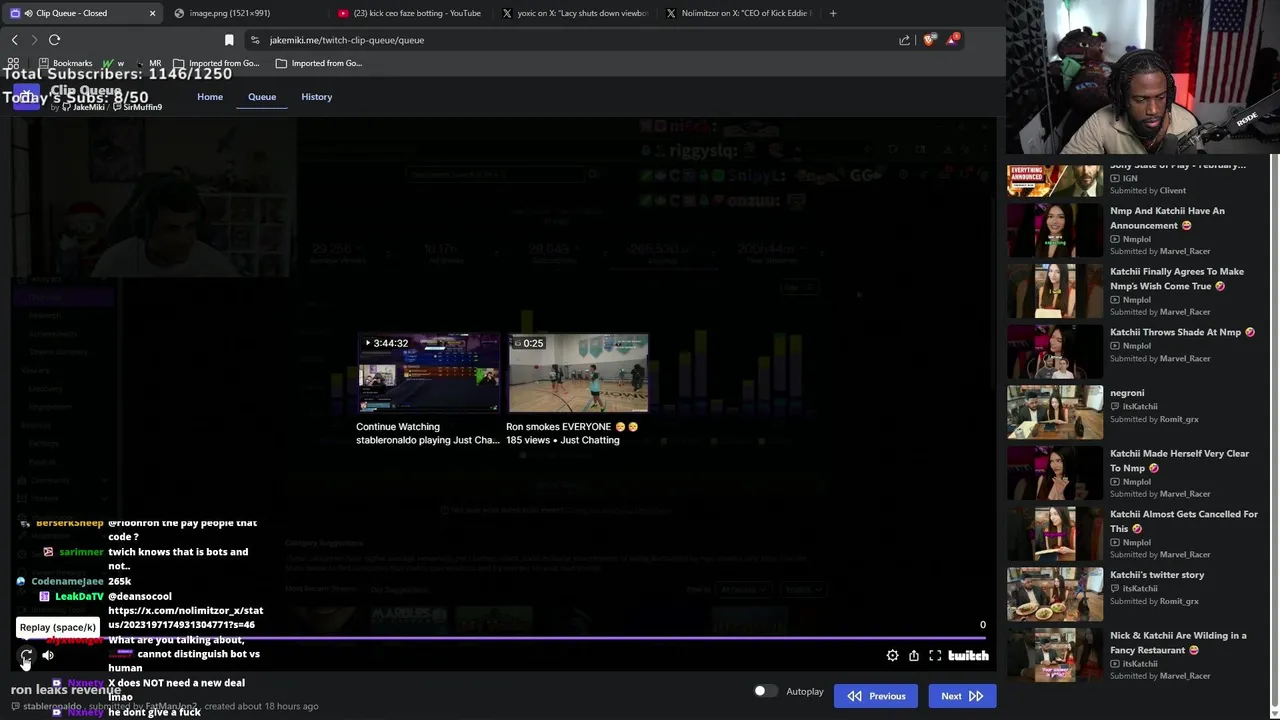Image resolution: width=1280 pixels, height=720 pixels.
Task: Toggle the Autoplay switch
Action: (x=764, y=691)
